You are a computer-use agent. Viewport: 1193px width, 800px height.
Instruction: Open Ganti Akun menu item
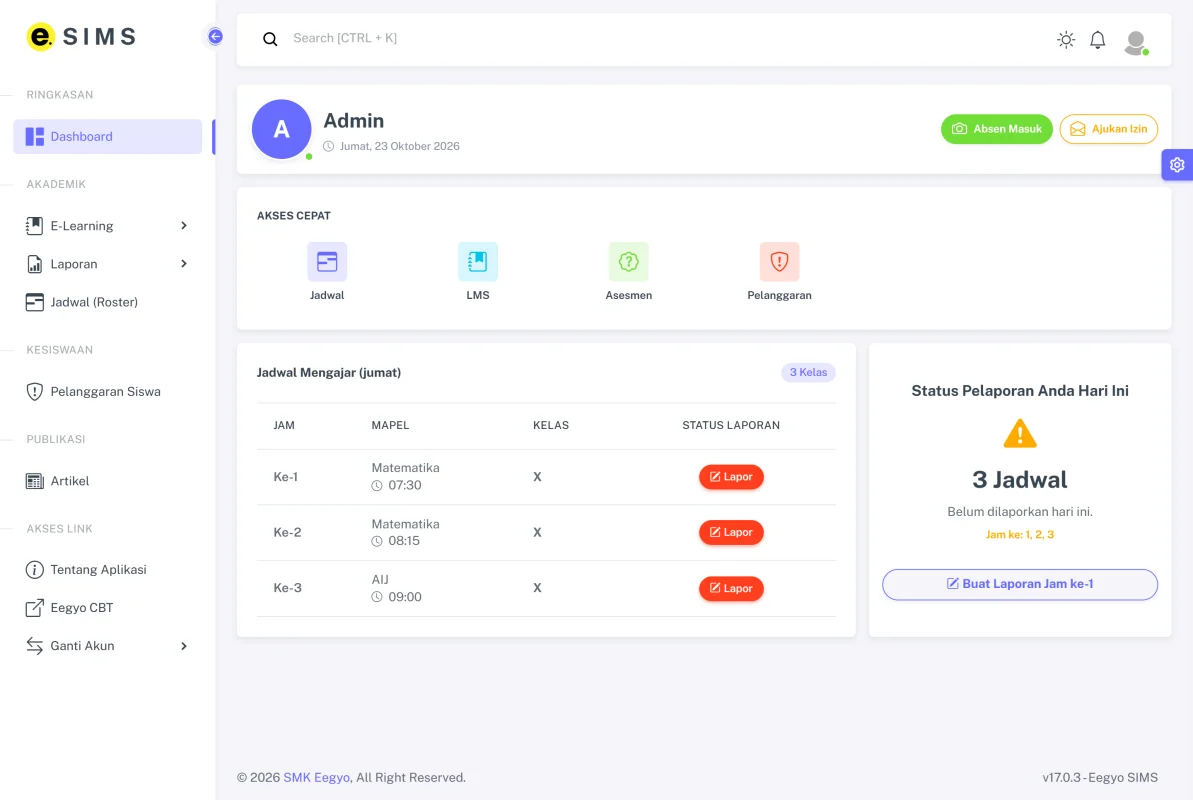pos(107,645)
